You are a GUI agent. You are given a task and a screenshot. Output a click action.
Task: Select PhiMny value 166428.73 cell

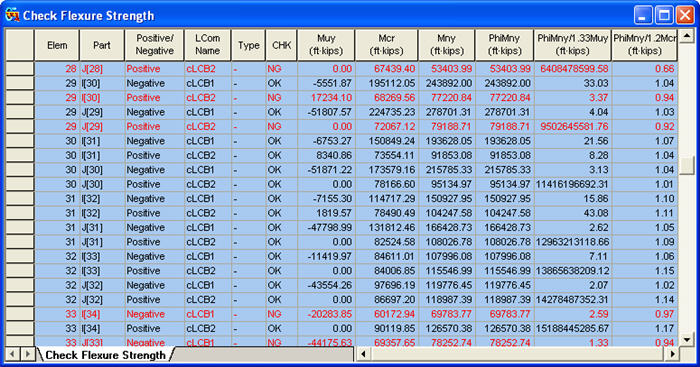[505, 227]
